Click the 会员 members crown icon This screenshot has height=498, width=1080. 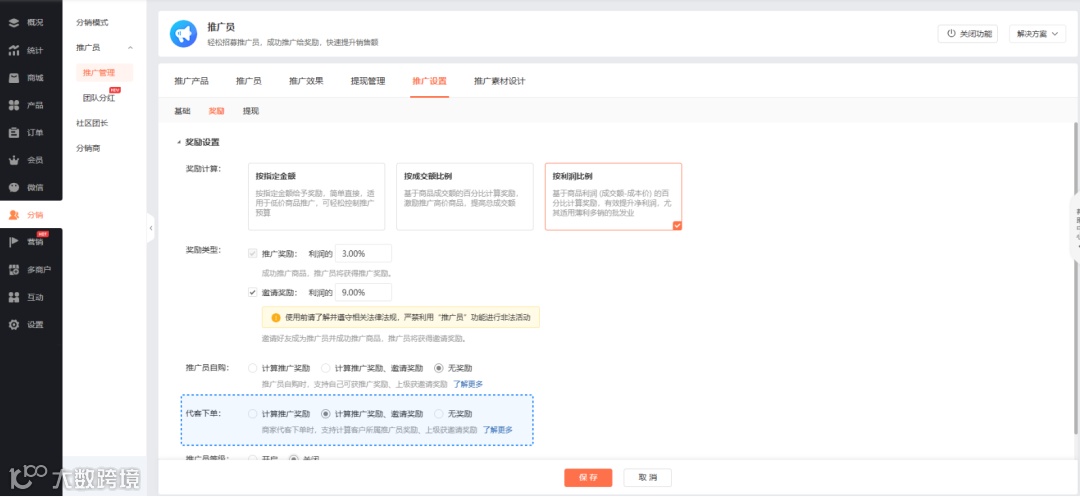(x=14, y=160)
